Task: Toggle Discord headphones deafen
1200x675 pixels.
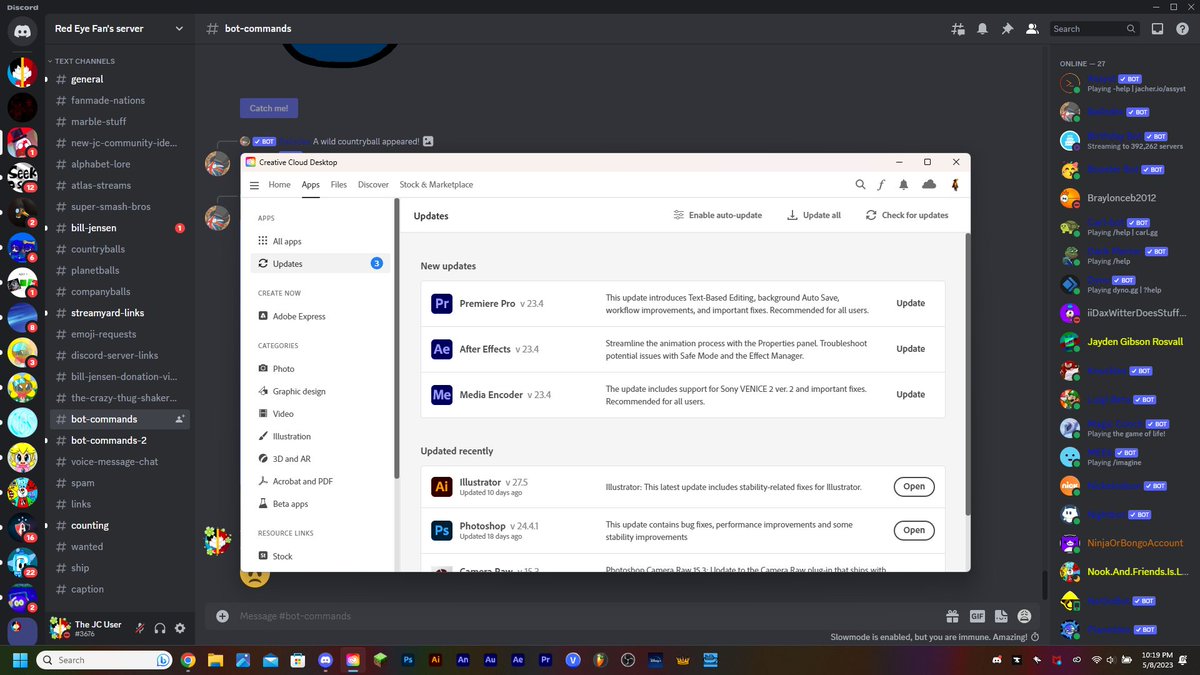Action: click(160, 628)
